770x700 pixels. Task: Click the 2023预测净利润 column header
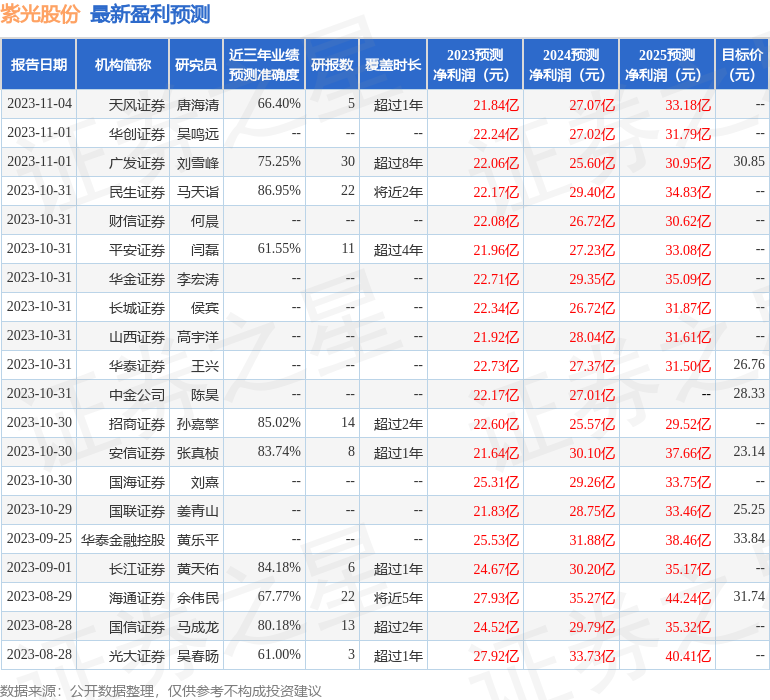pos(475,65)
